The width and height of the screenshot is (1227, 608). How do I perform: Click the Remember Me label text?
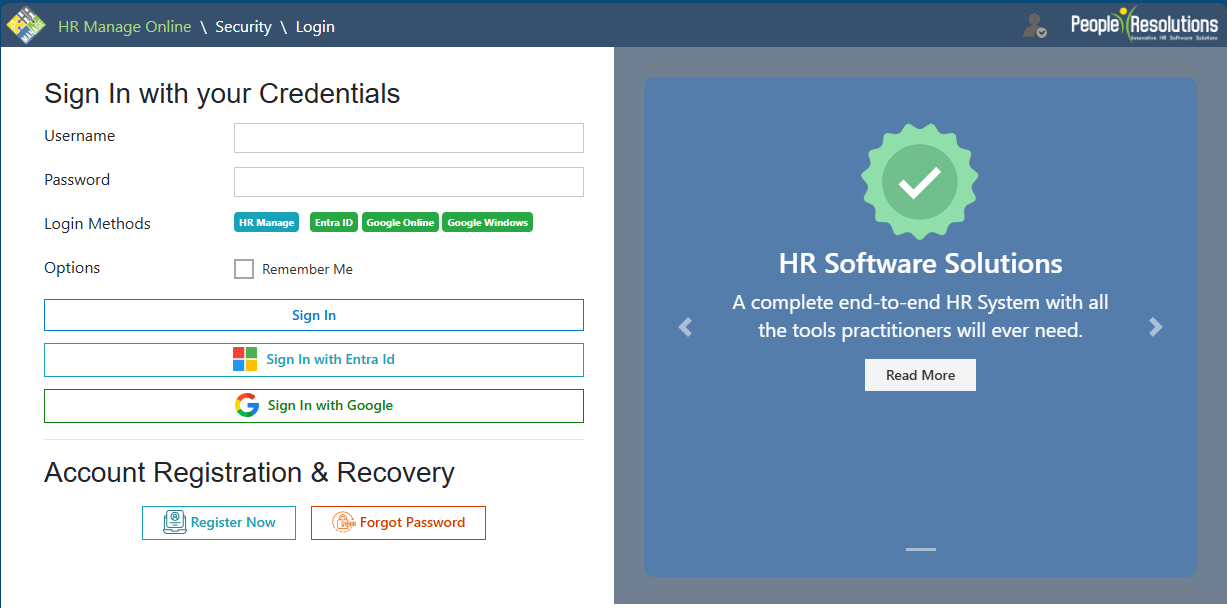[x=307, y=269]
